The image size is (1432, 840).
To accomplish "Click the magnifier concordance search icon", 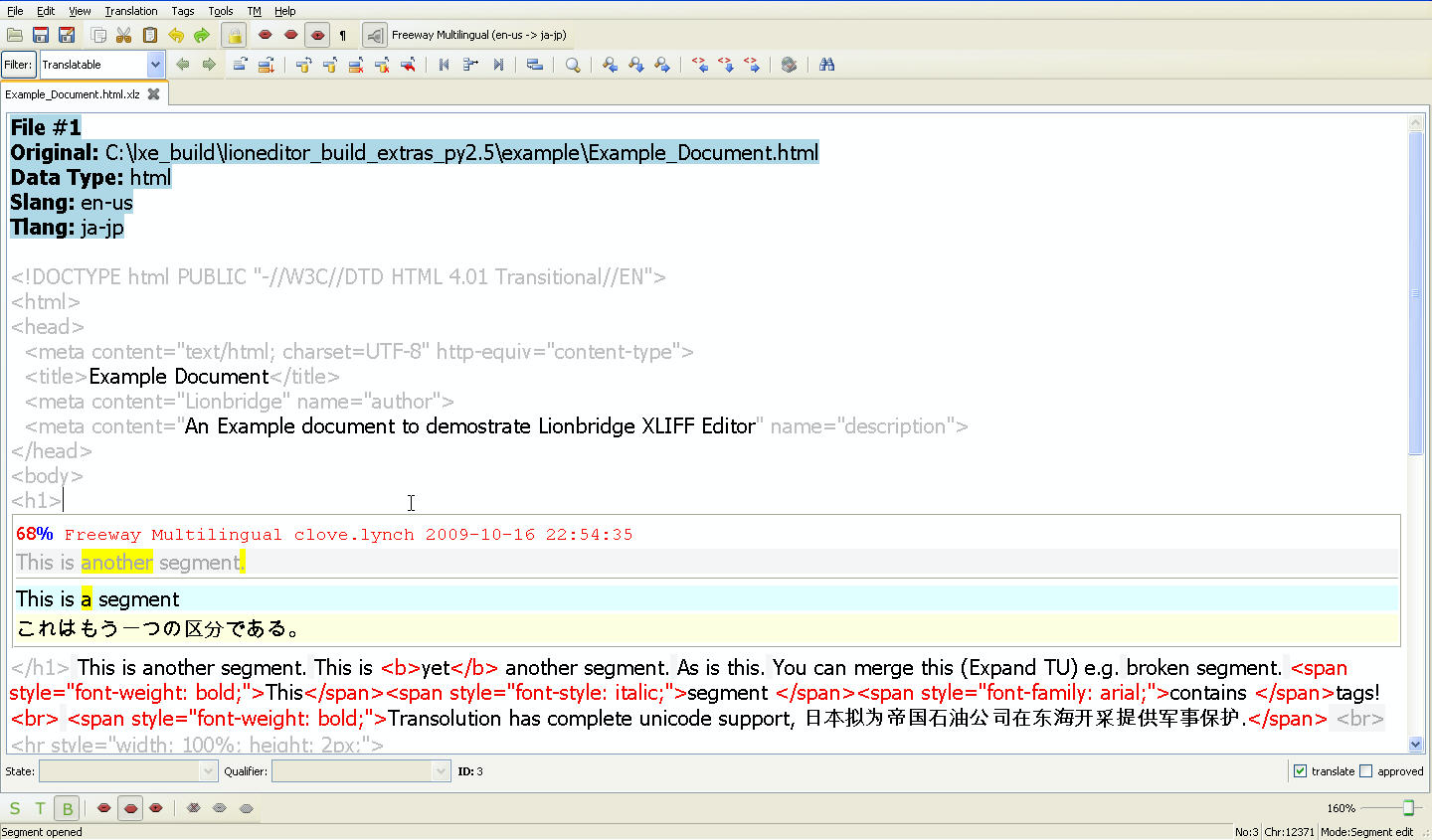I will click(x=573, y=65).
